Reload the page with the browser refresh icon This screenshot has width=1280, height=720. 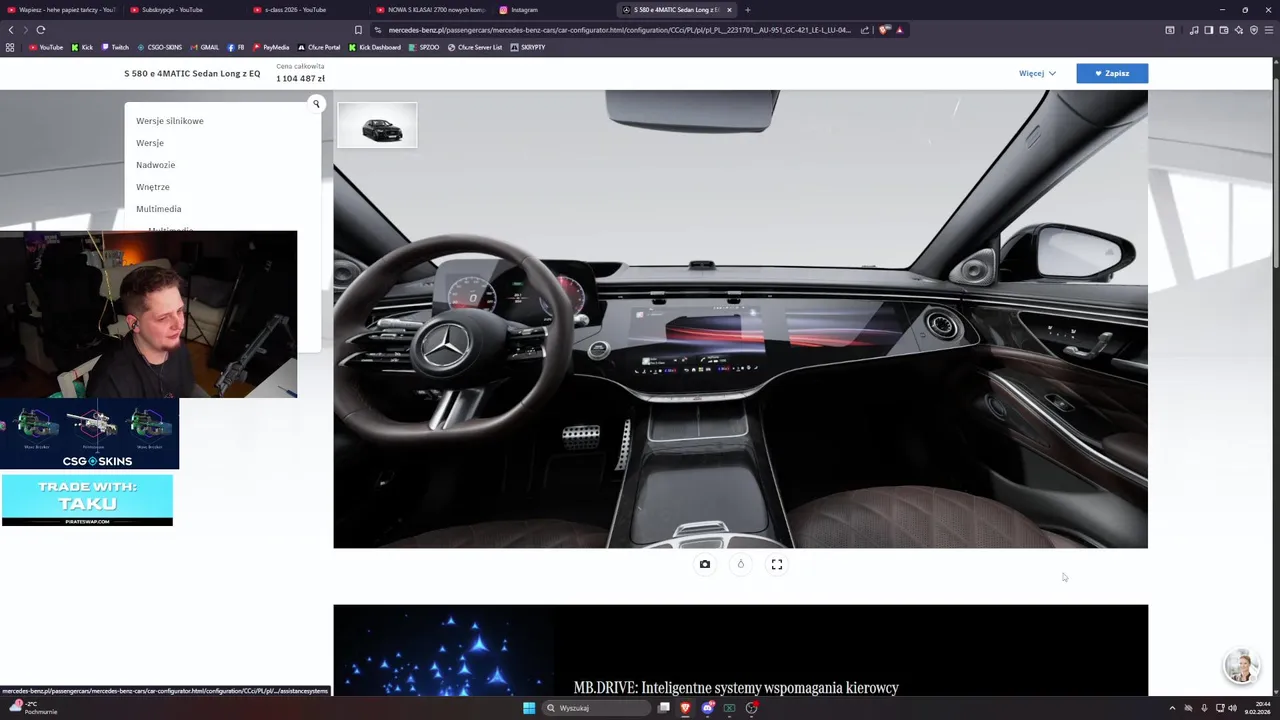[x=41, y=30]
